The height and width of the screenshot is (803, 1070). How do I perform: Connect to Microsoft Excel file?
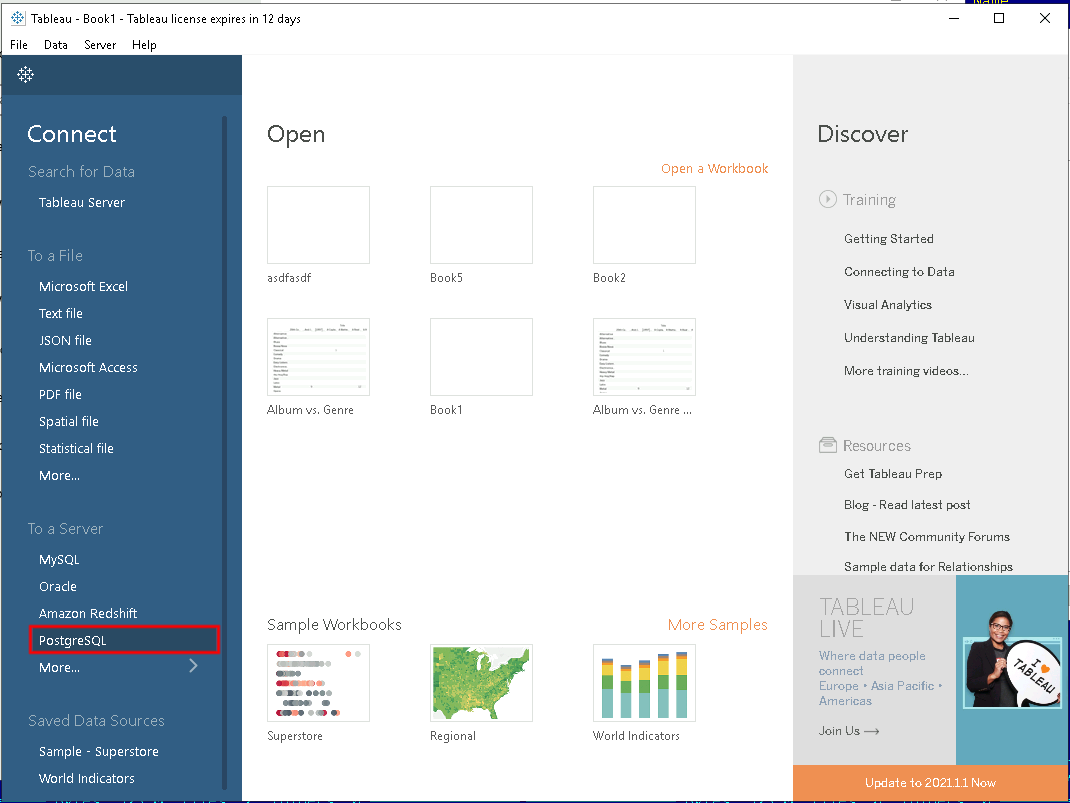(83, 287)
